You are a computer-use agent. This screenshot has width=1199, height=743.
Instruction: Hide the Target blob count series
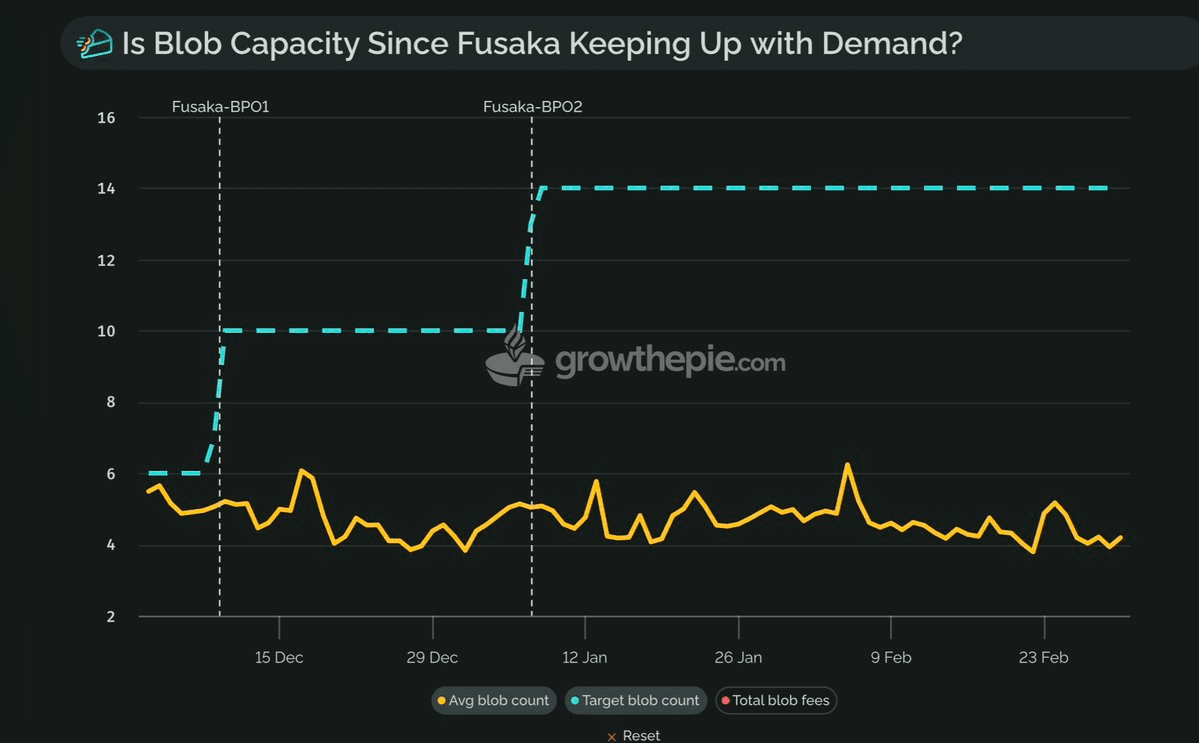(x=635, y=701)
